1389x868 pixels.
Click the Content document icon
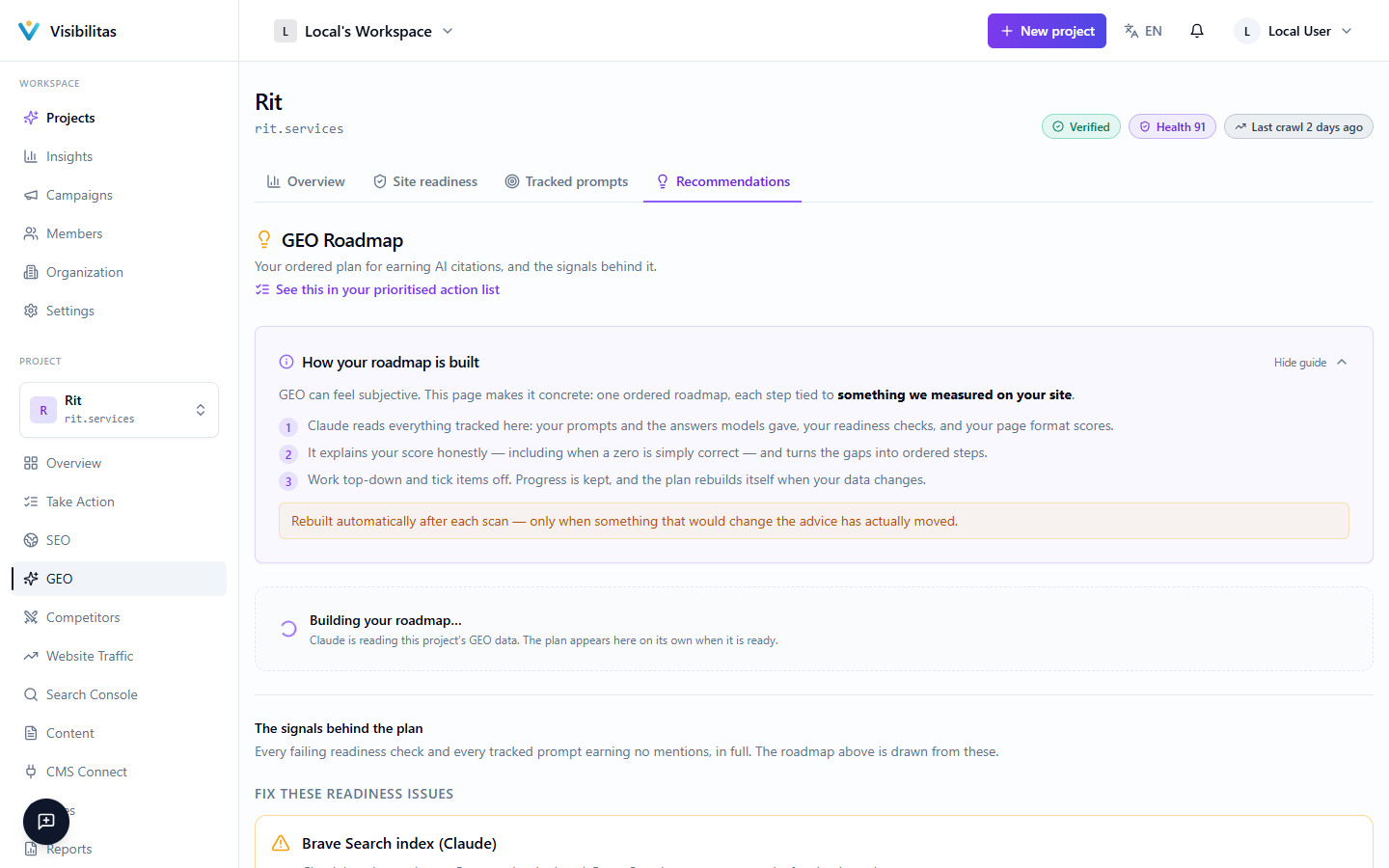tap(31, 733)
